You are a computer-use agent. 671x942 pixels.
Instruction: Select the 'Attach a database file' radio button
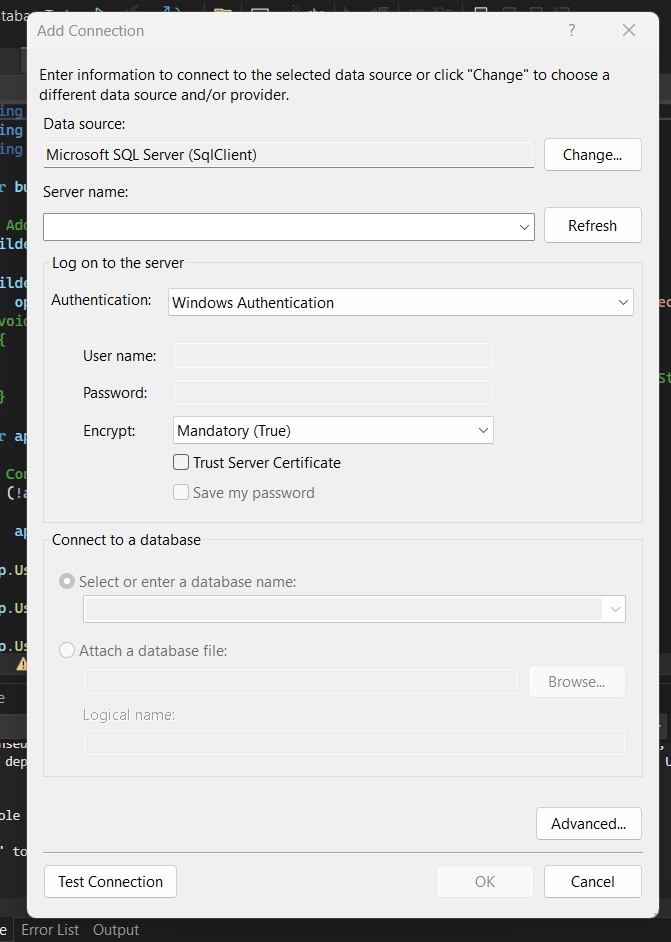[67, 651]
